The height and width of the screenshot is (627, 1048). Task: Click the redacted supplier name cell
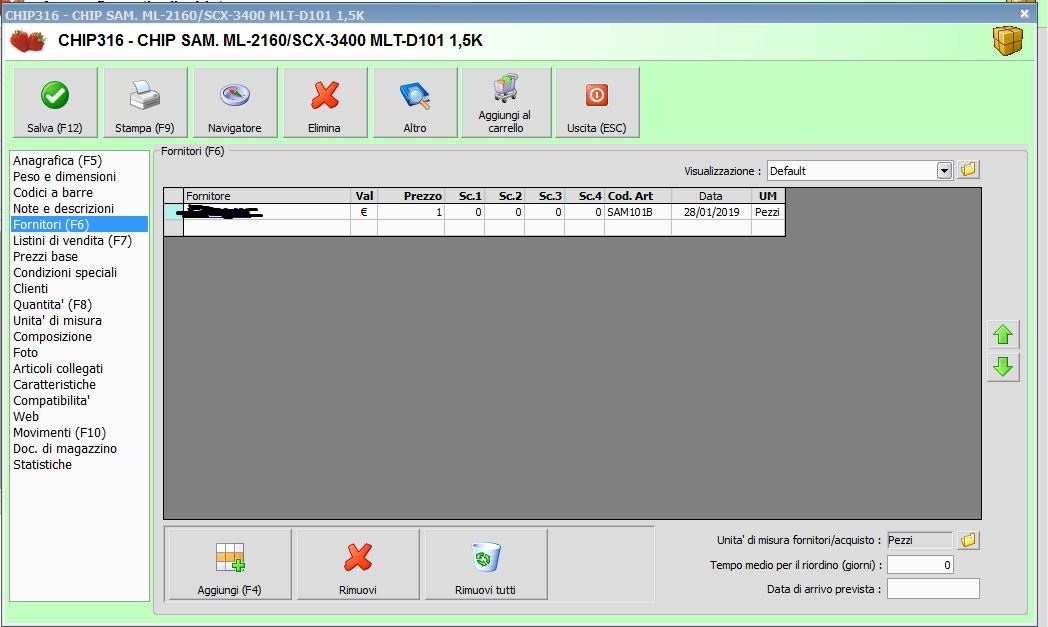[267, 212]
